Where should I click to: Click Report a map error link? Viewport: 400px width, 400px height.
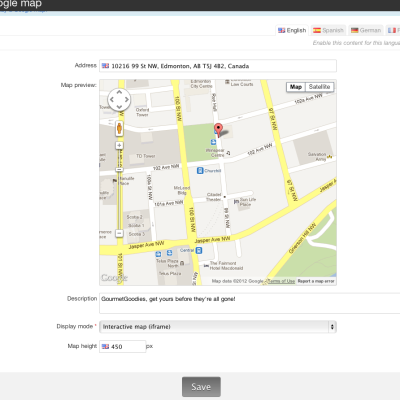316,281
